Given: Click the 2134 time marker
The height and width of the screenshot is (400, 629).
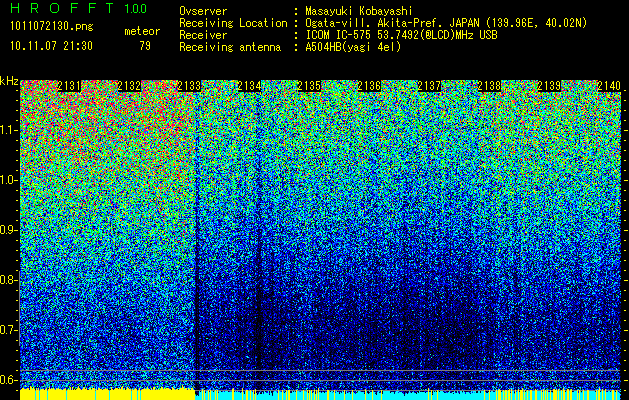Looking at the screenshot, I should (249, 86).
